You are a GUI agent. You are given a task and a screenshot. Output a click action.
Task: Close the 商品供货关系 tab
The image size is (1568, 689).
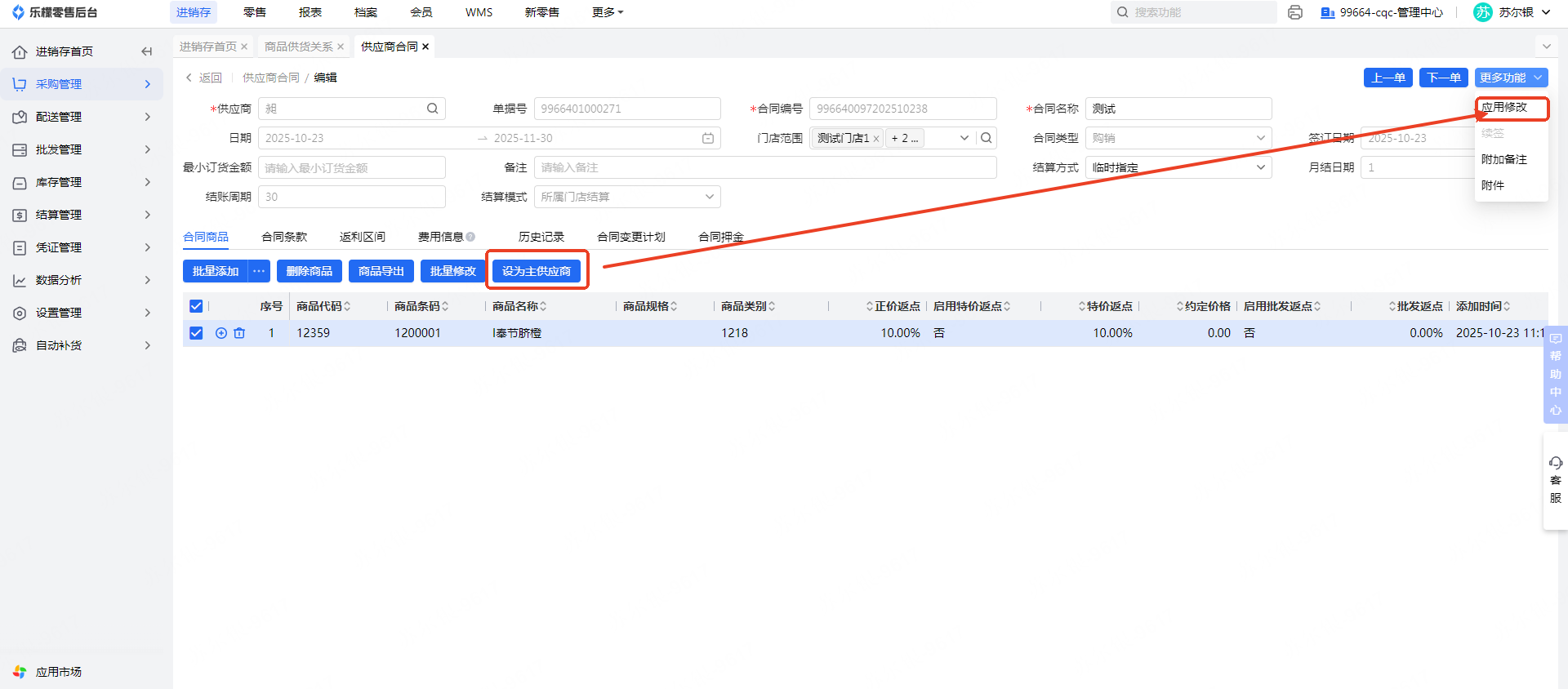(x=341, y=47)
